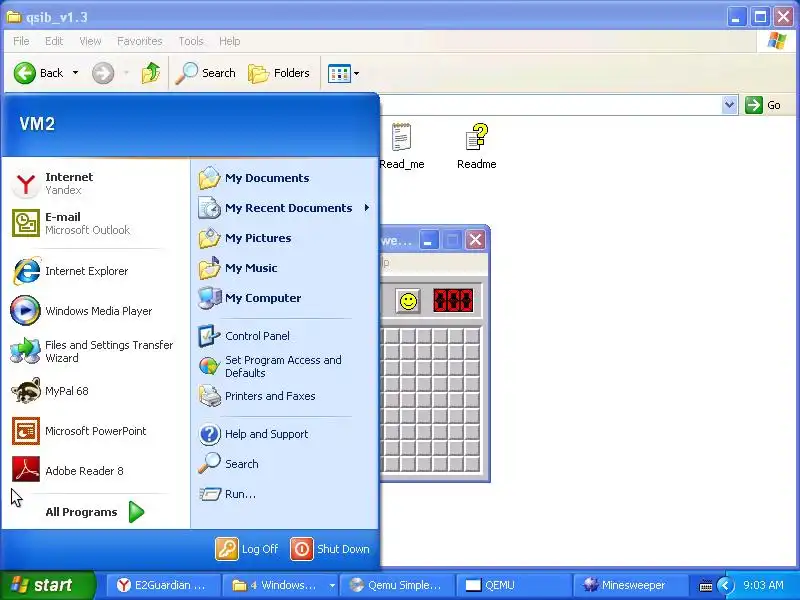
Task: Open the Tools menu in Explorer
Action: coord(191,41)
